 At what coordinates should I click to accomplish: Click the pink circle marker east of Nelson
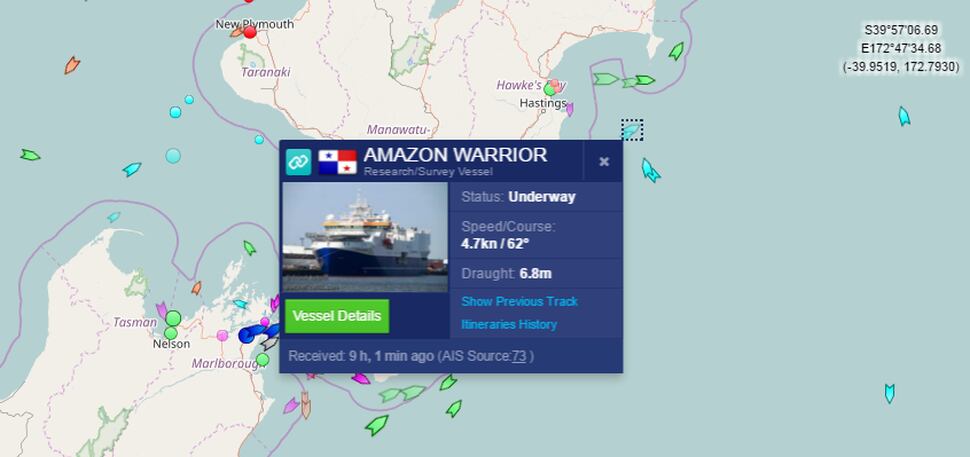[222, 335]
